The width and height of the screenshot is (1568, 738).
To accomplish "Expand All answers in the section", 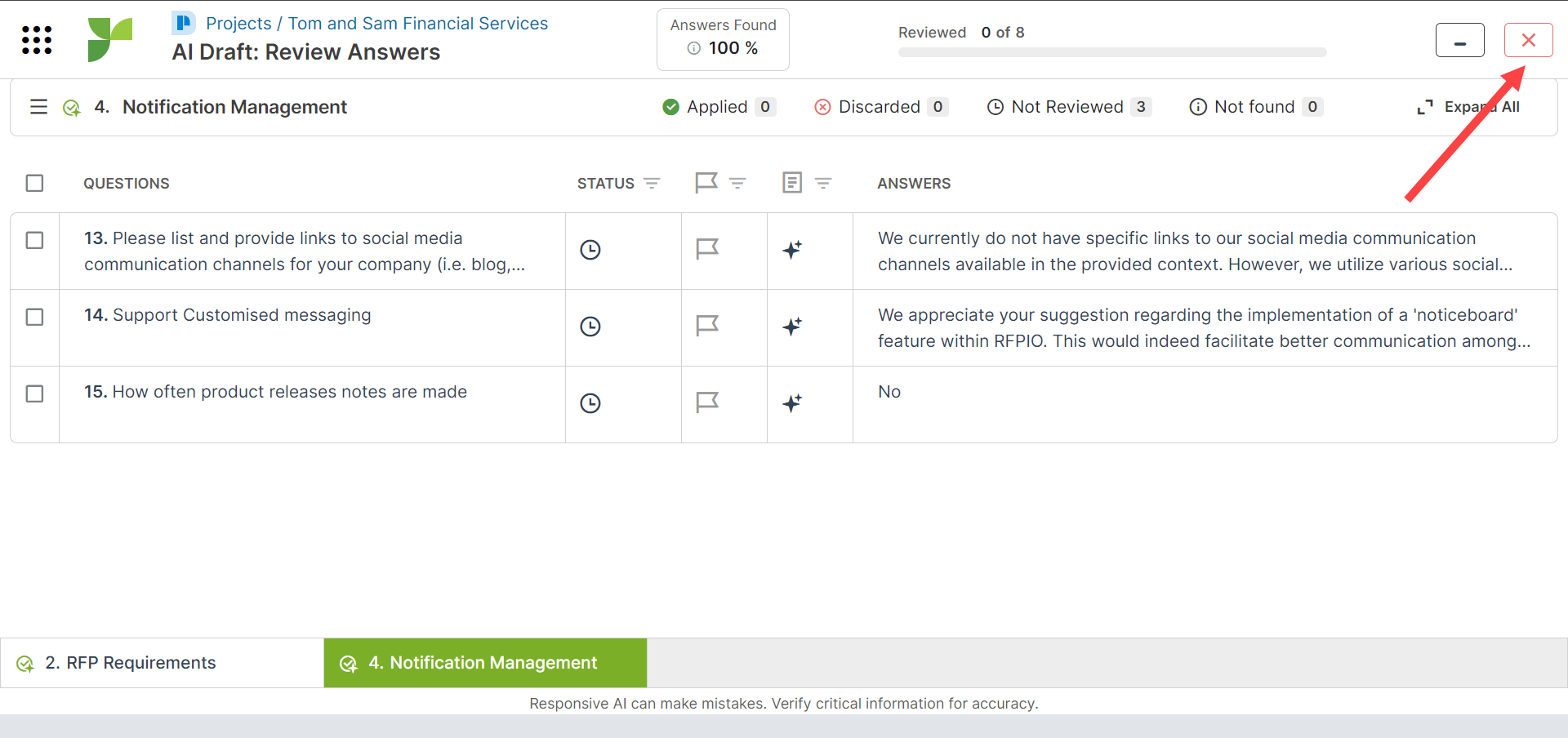I will point(1468,107).
